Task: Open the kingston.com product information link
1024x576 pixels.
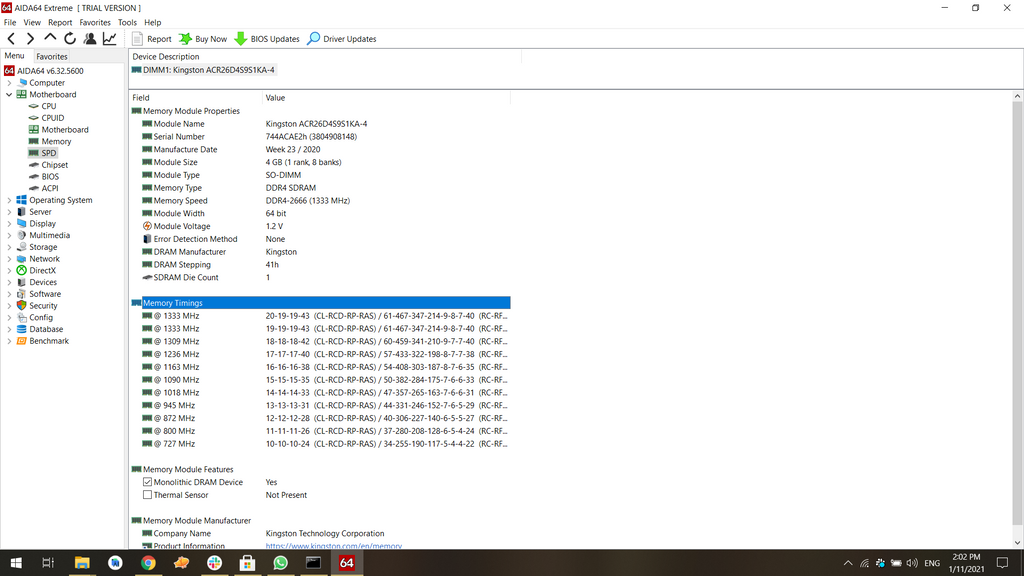Action: coord(334,546)
